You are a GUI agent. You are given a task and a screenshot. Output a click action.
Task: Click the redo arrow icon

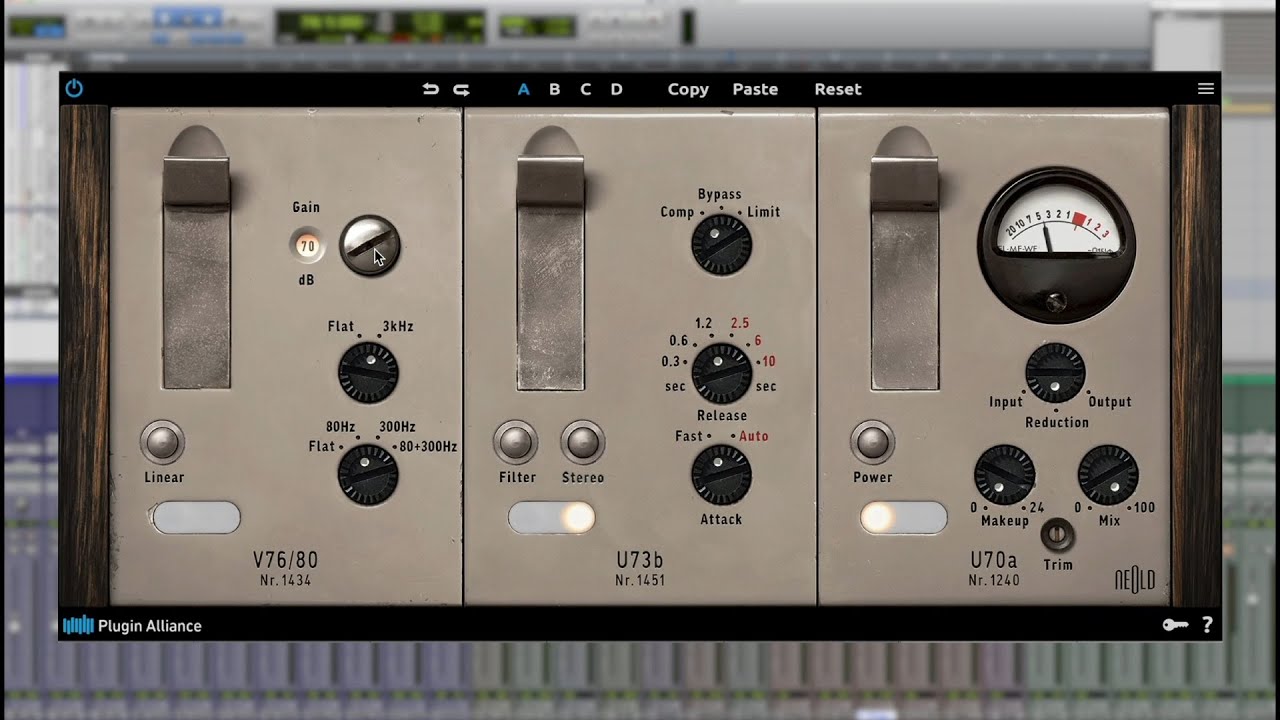coord(461,89)
